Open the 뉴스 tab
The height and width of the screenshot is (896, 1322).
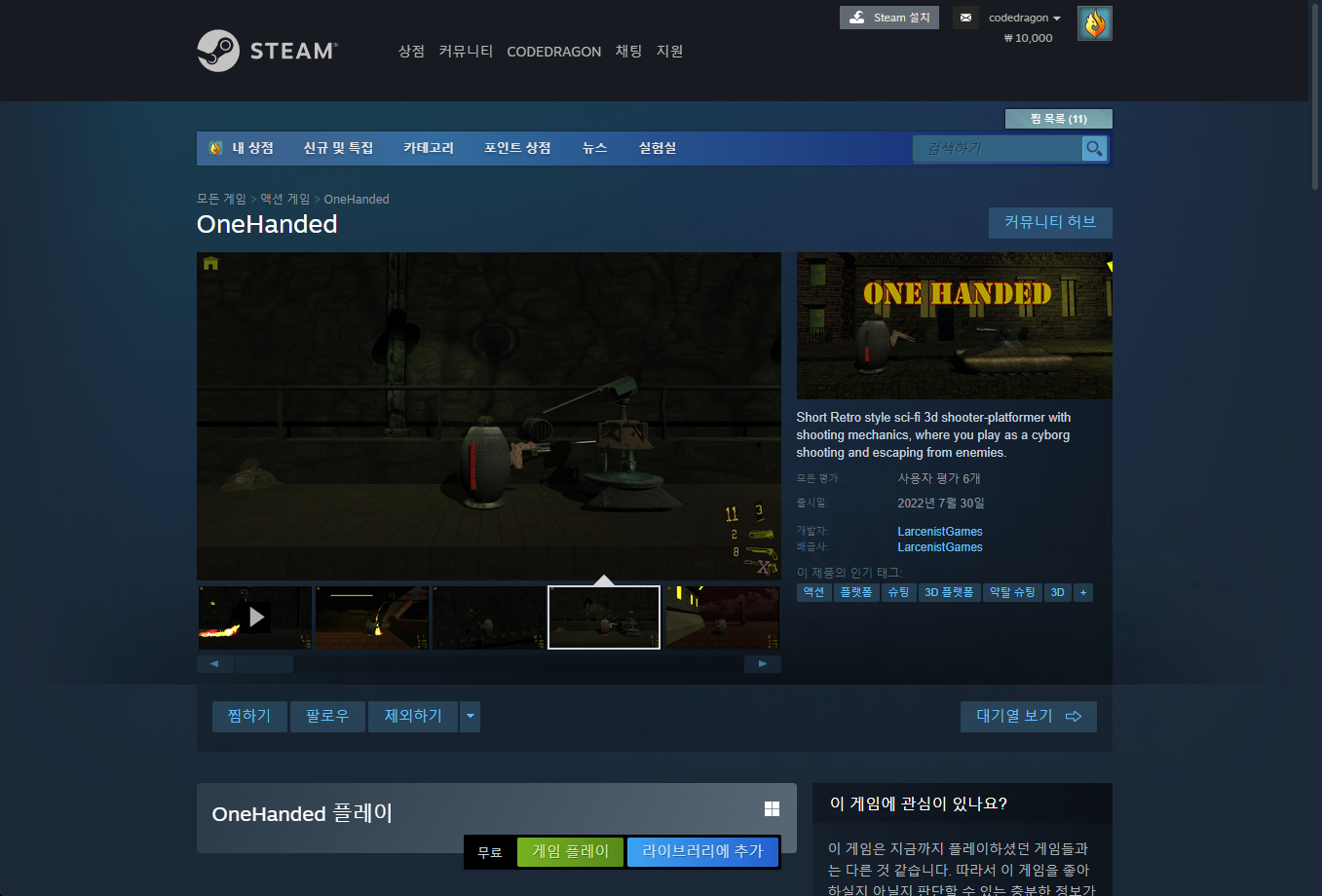tap(594, 148)
